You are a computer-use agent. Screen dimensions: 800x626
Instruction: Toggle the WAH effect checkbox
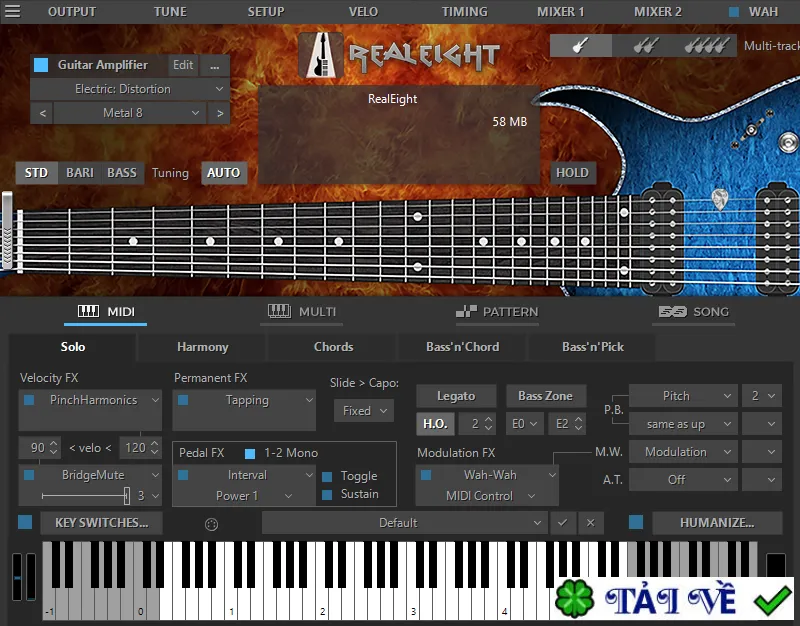(734, 12)
